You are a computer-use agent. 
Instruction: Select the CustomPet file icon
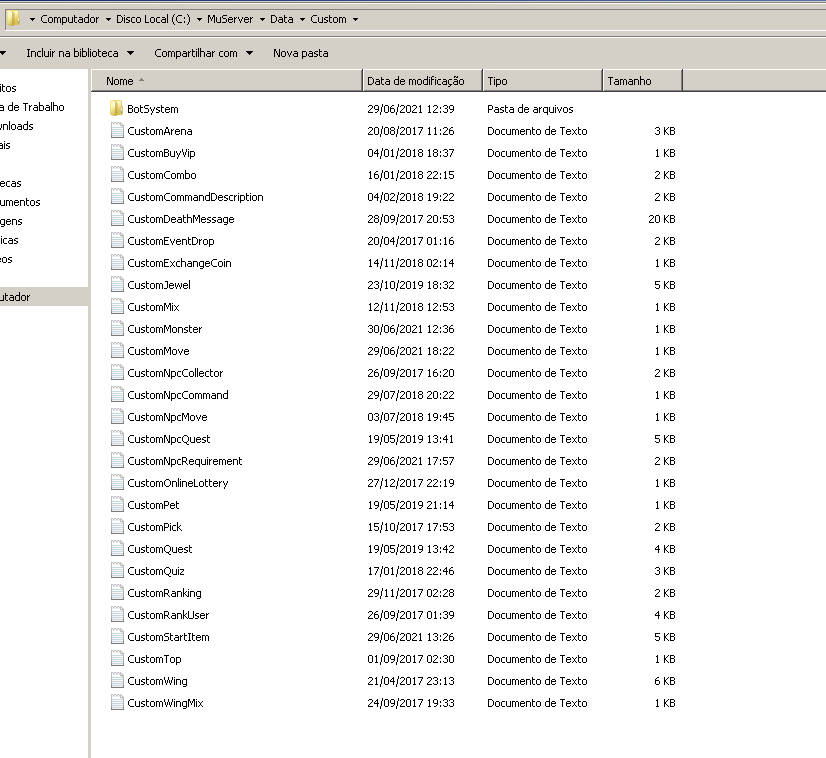(117, 505)
